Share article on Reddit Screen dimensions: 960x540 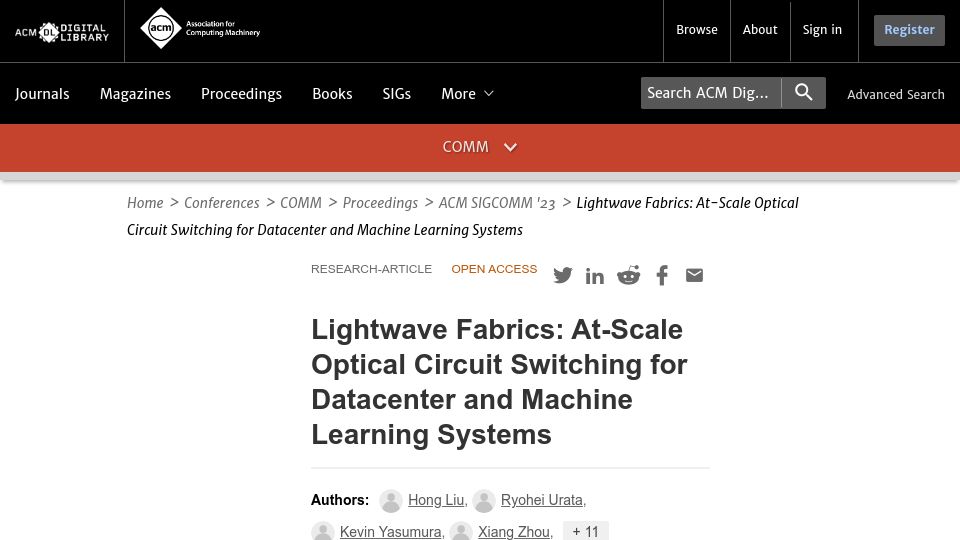628,276
